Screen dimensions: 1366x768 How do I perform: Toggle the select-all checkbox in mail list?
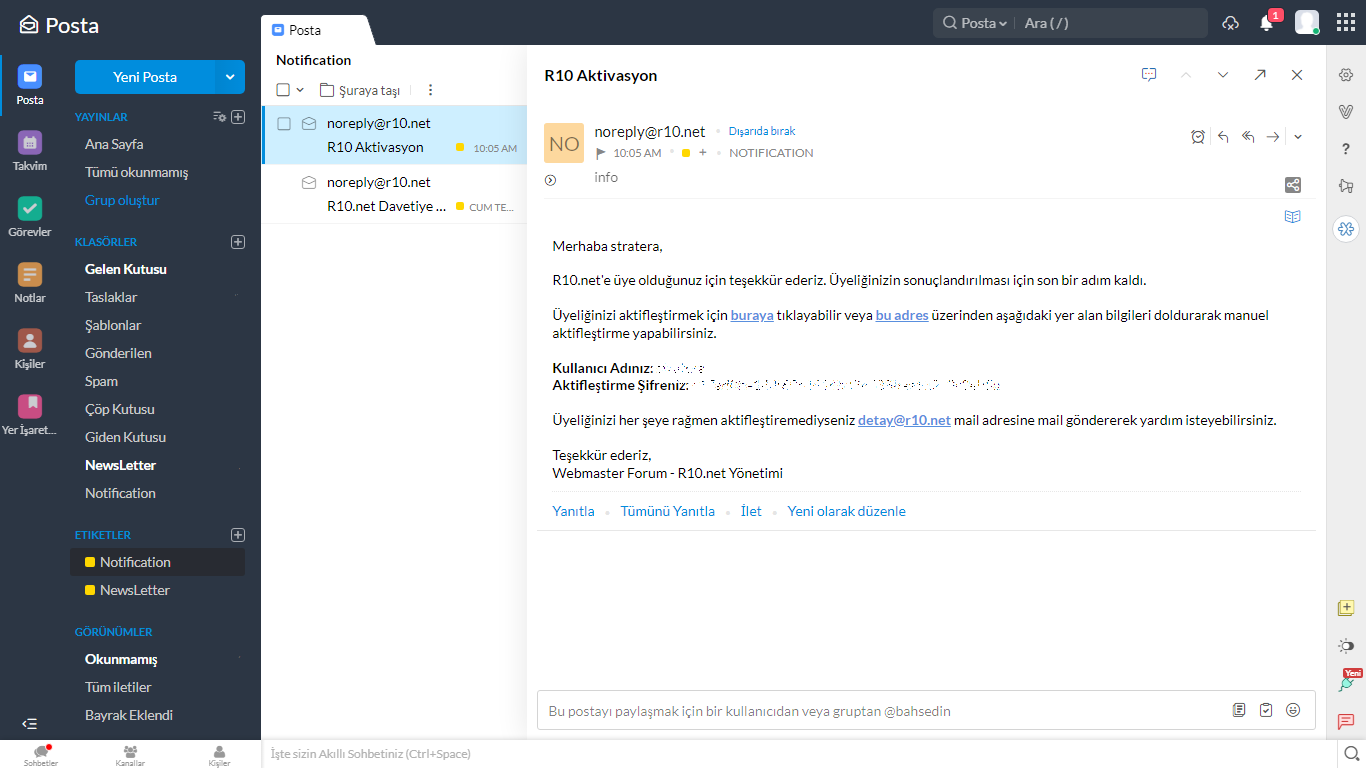[283, 90]
